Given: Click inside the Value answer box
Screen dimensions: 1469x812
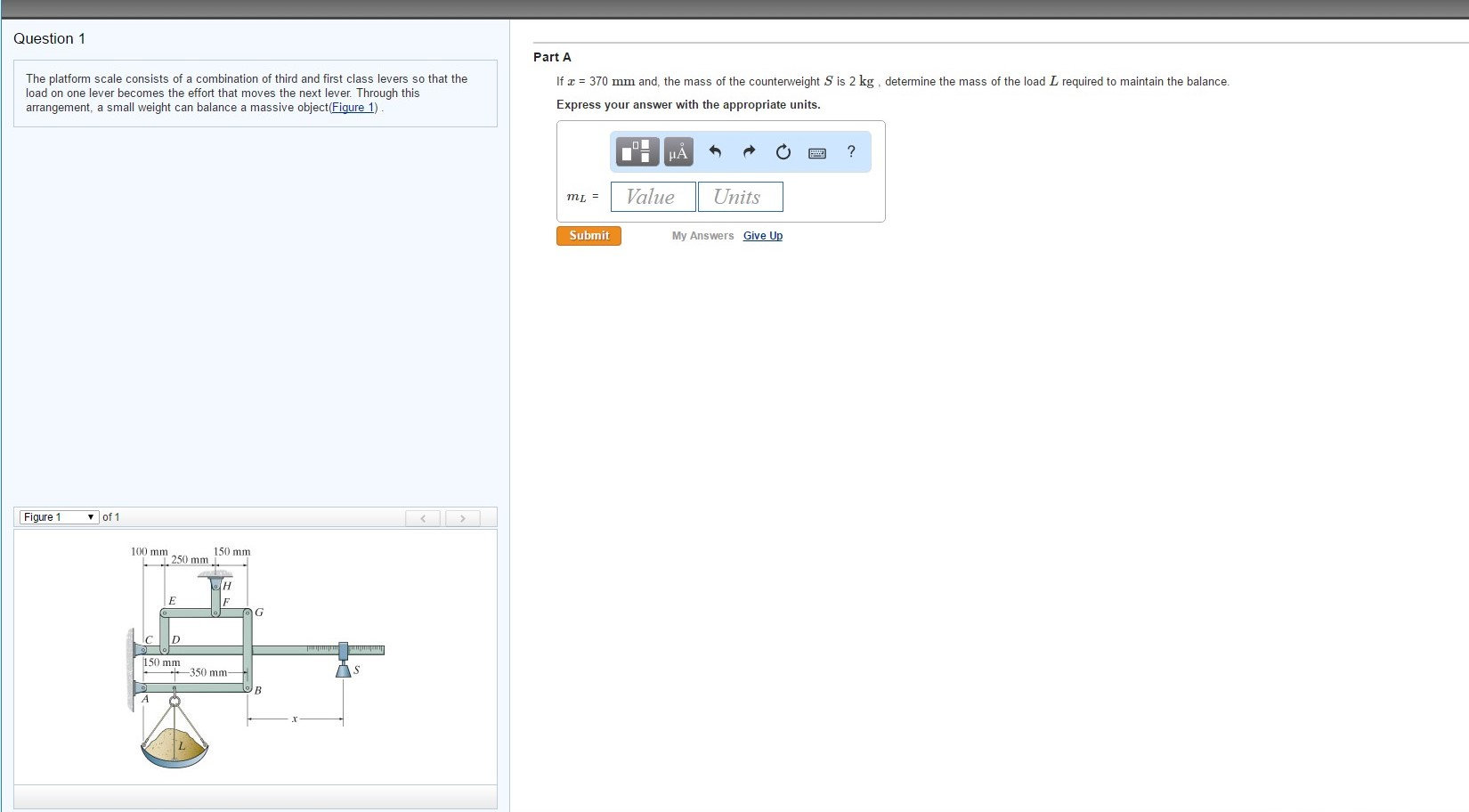Looking at the screenshot, I should tap(653, 196).
